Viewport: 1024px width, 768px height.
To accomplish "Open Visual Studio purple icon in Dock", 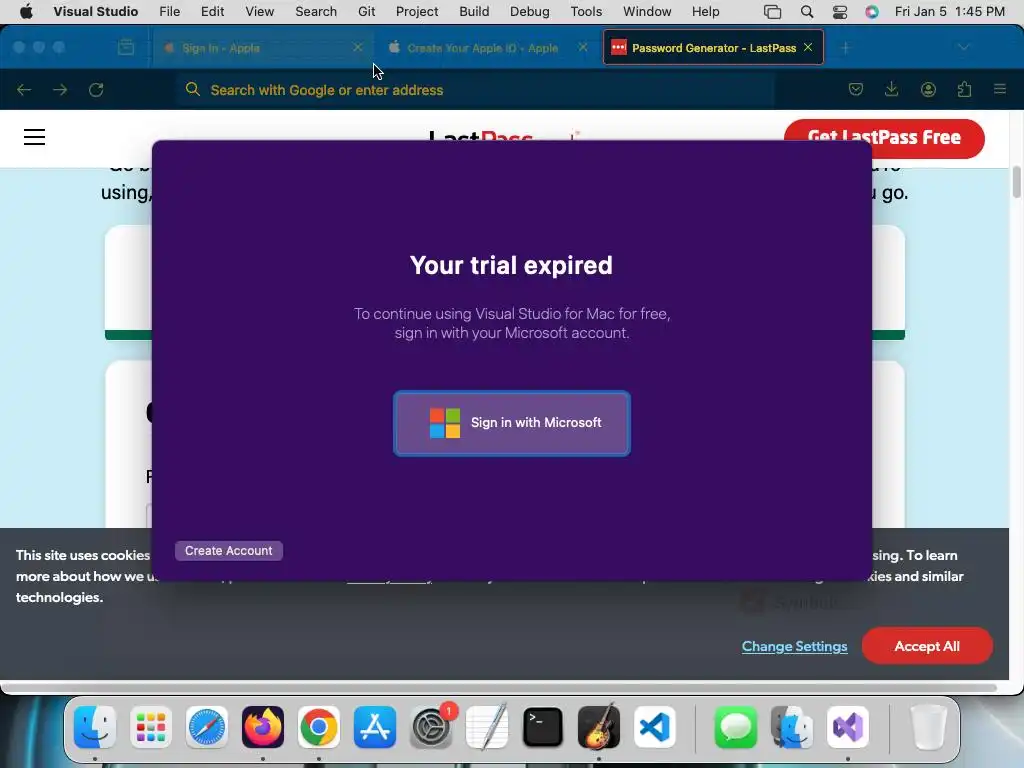I will 848,727.
